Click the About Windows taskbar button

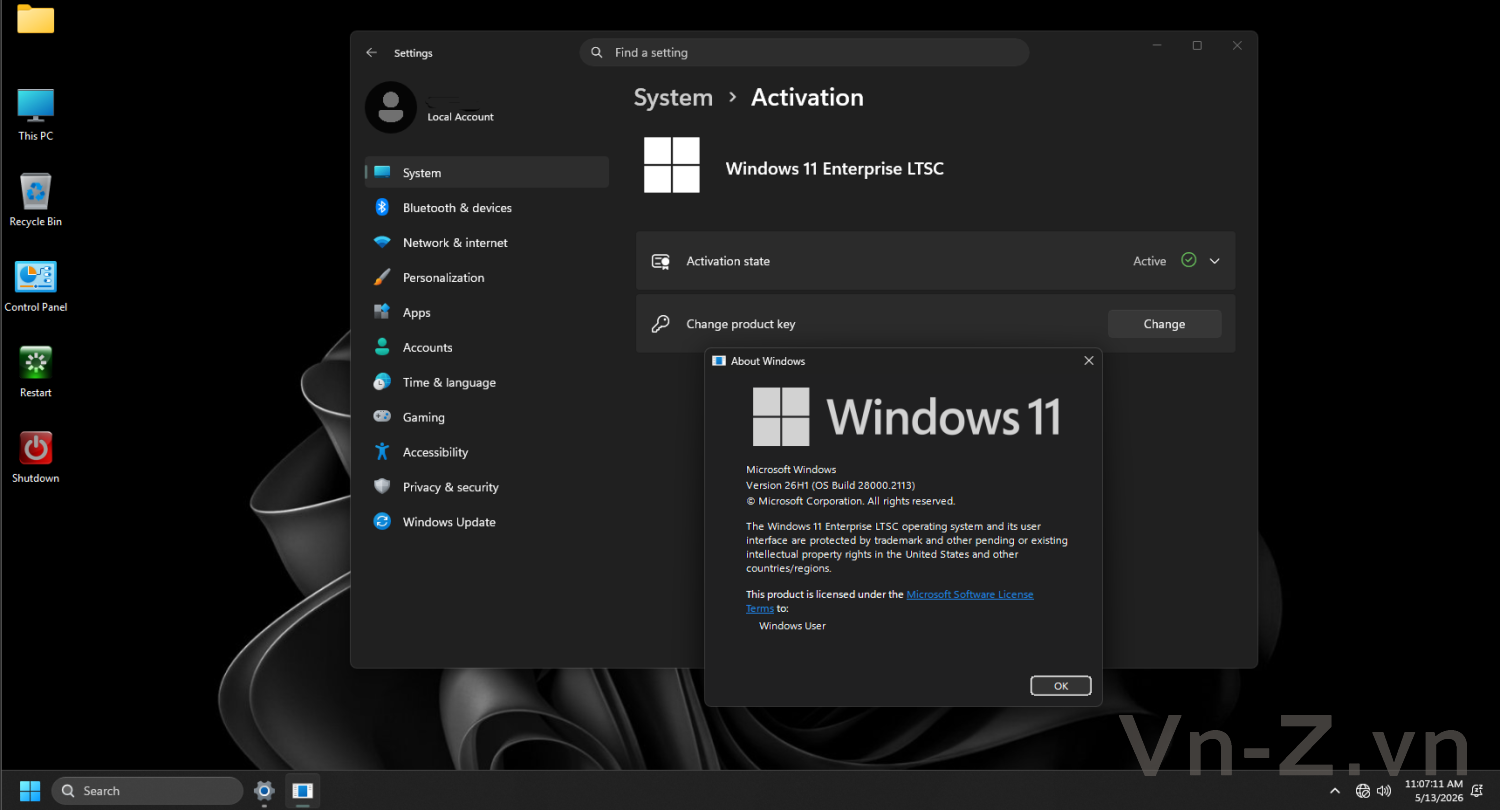(302, 791)
